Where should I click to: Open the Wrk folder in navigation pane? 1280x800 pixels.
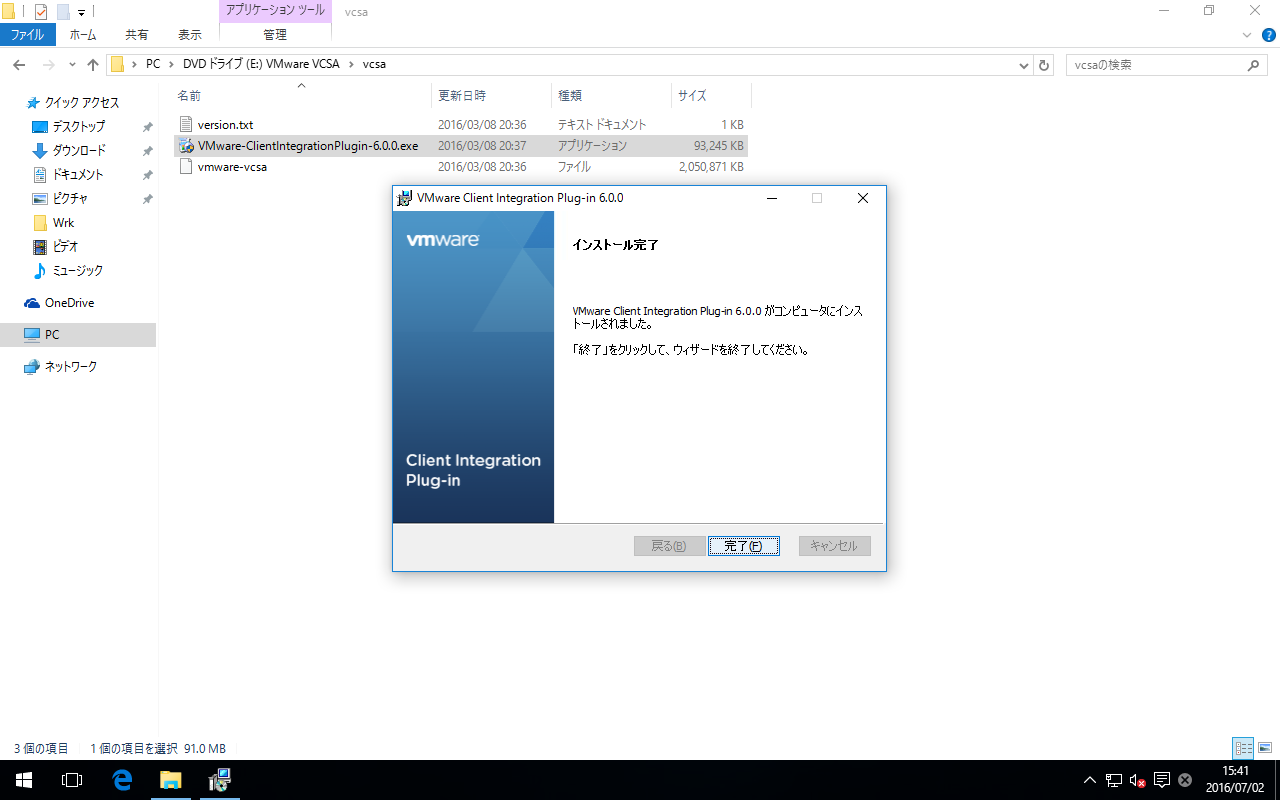tap(63, 223)
